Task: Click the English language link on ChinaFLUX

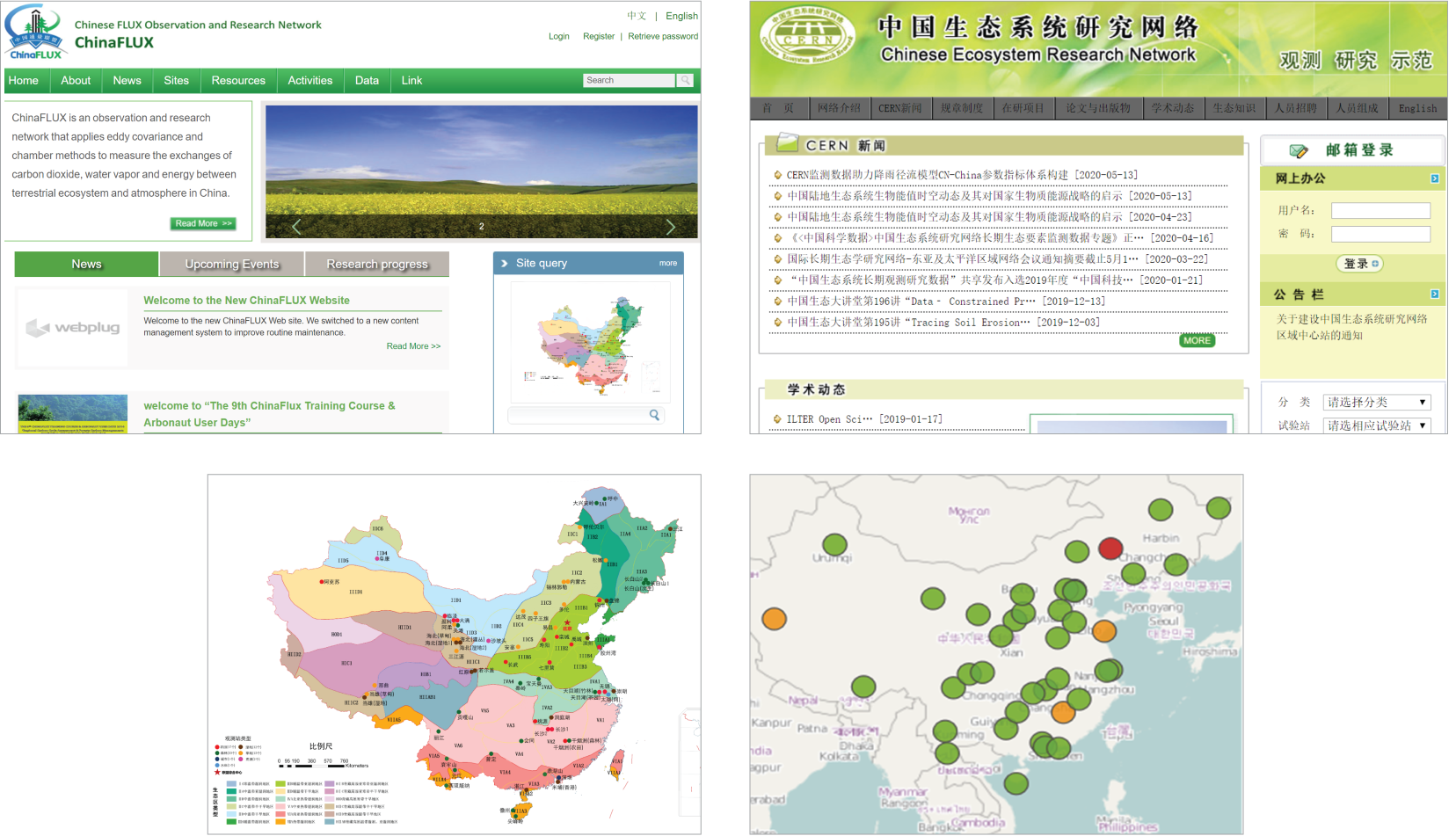Action: [682, 16]
